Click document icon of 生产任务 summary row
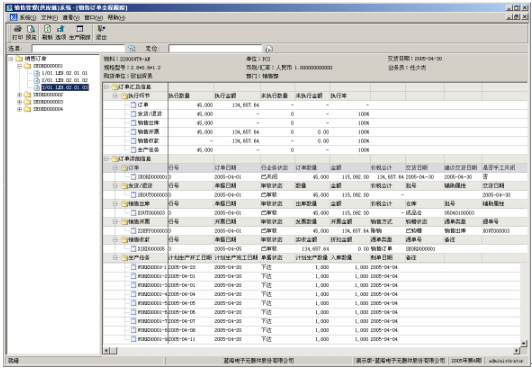 tap(134, 150)
